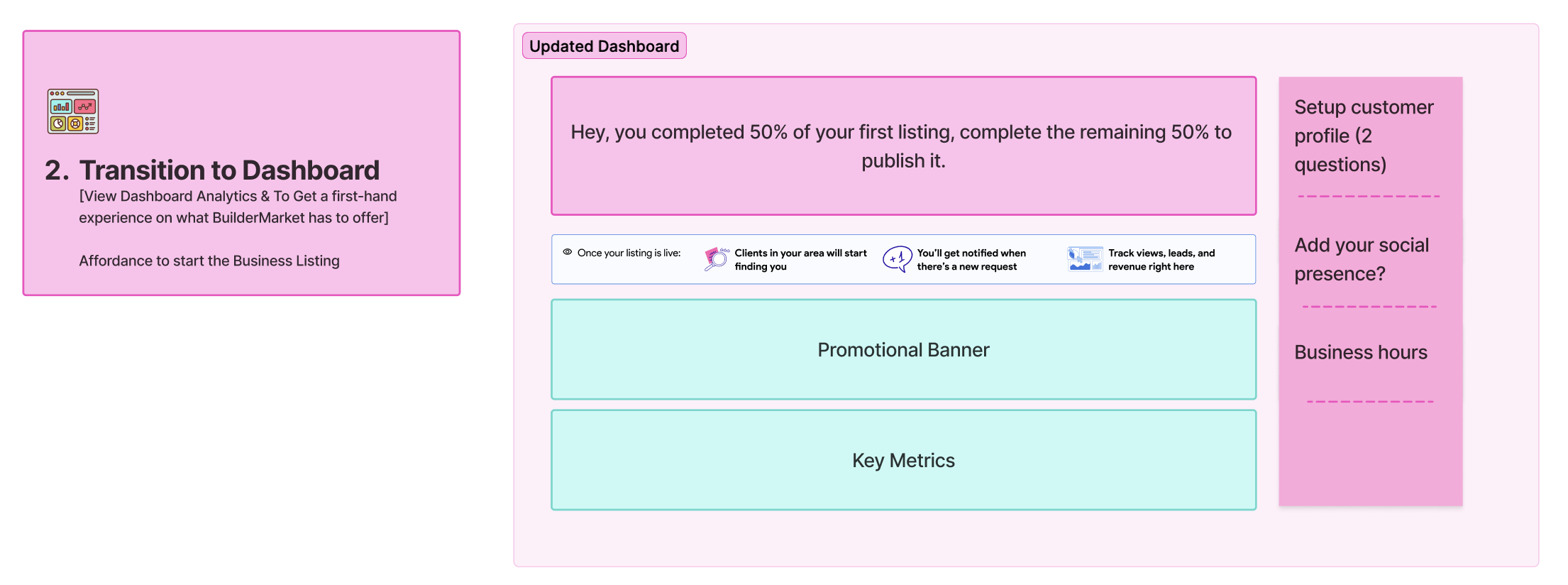Viewport: 1568px width, 585px height.
Task: Click the 'View Dashboard Analytics' description text
Action: (x=238, y=207)
